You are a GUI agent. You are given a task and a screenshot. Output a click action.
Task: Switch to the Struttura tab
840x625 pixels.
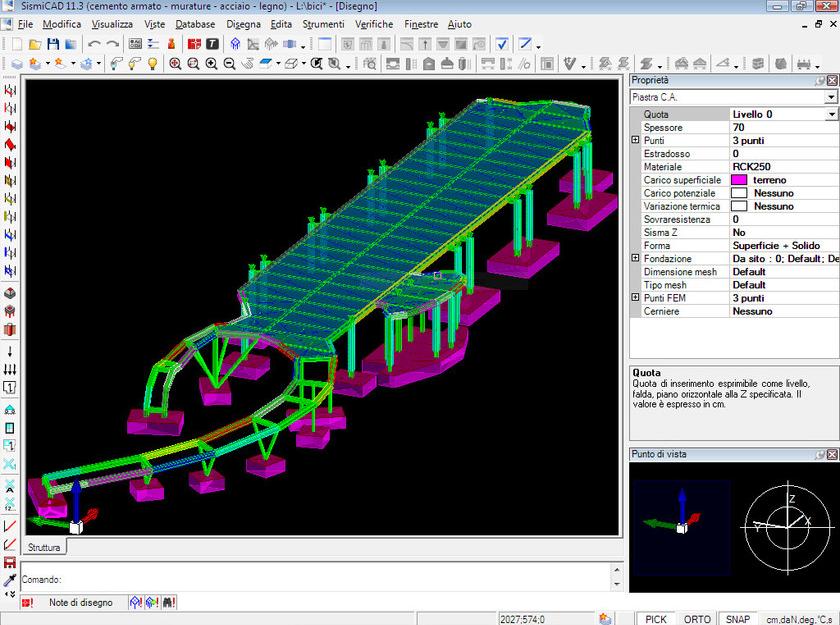(44, 548)
